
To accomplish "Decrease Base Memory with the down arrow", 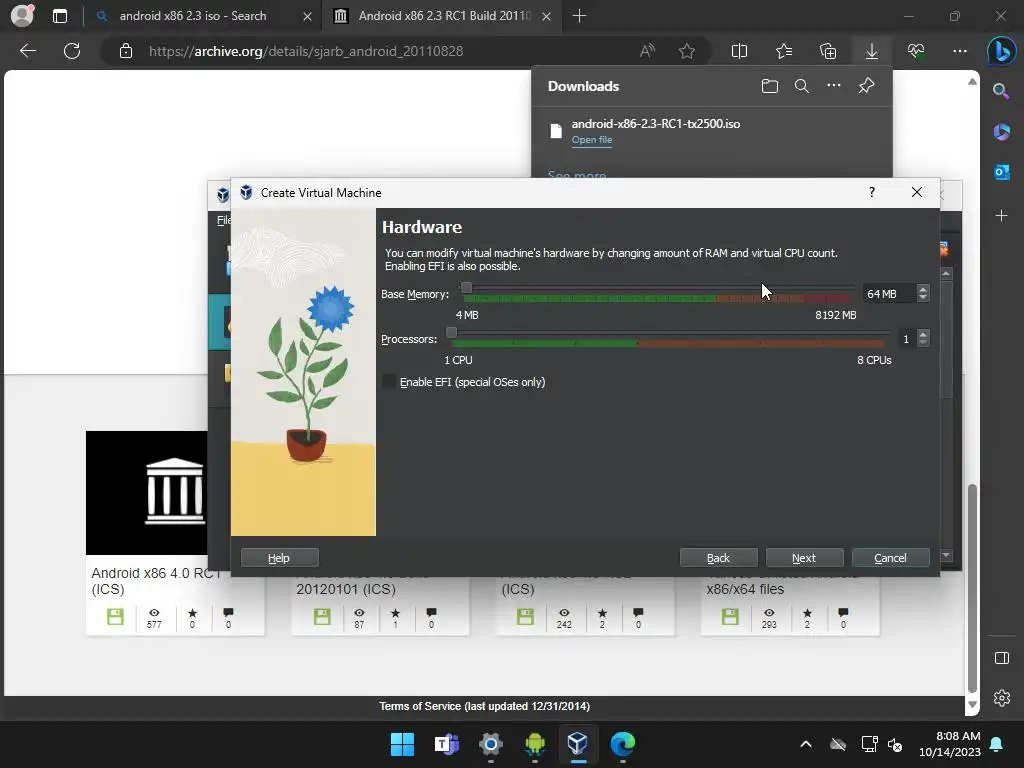I will point(923,298).
